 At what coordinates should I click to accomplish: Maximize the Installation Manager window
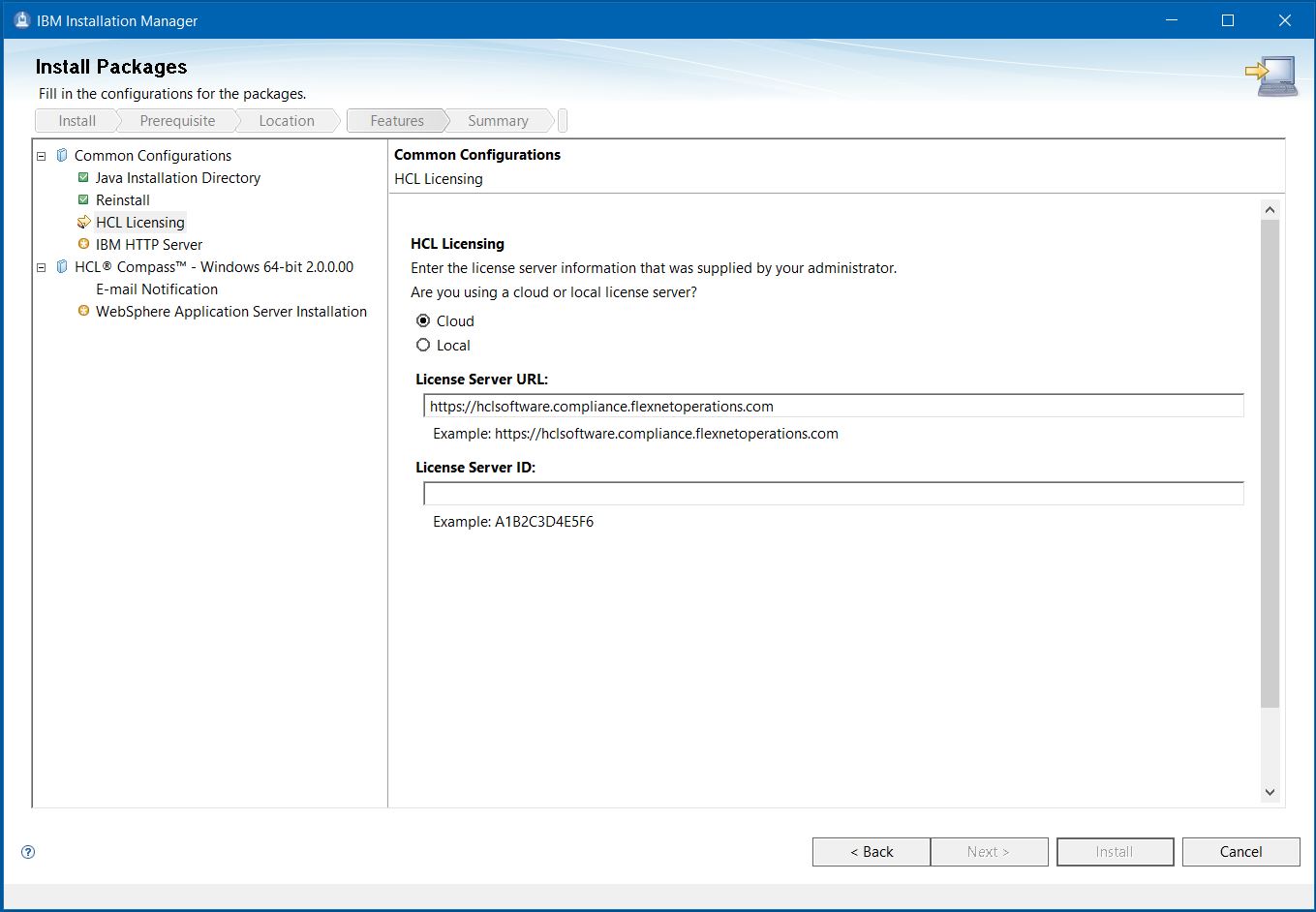[x=1228, y=20]
